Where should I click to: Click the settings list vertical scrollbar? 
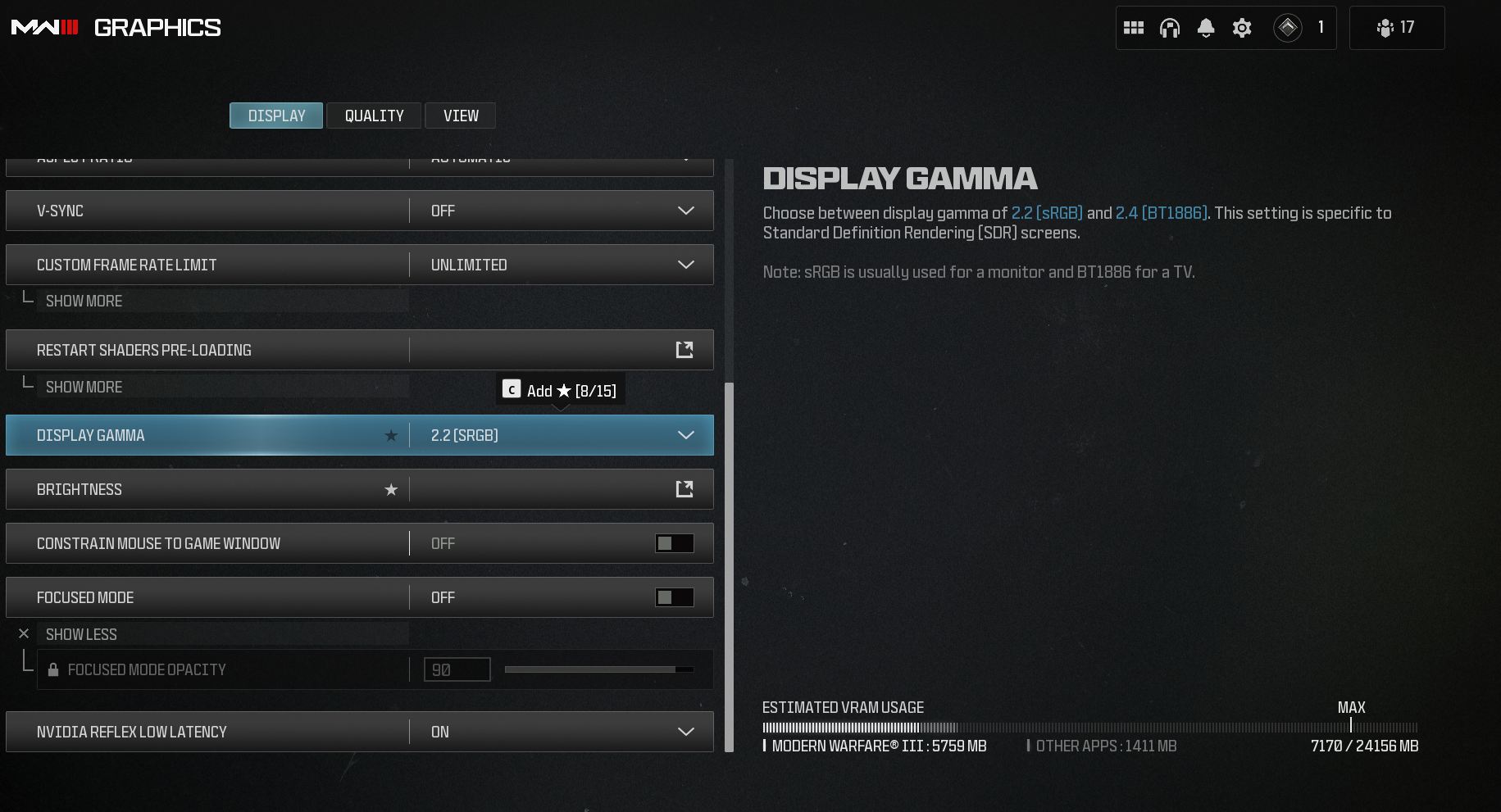point(729,565)
